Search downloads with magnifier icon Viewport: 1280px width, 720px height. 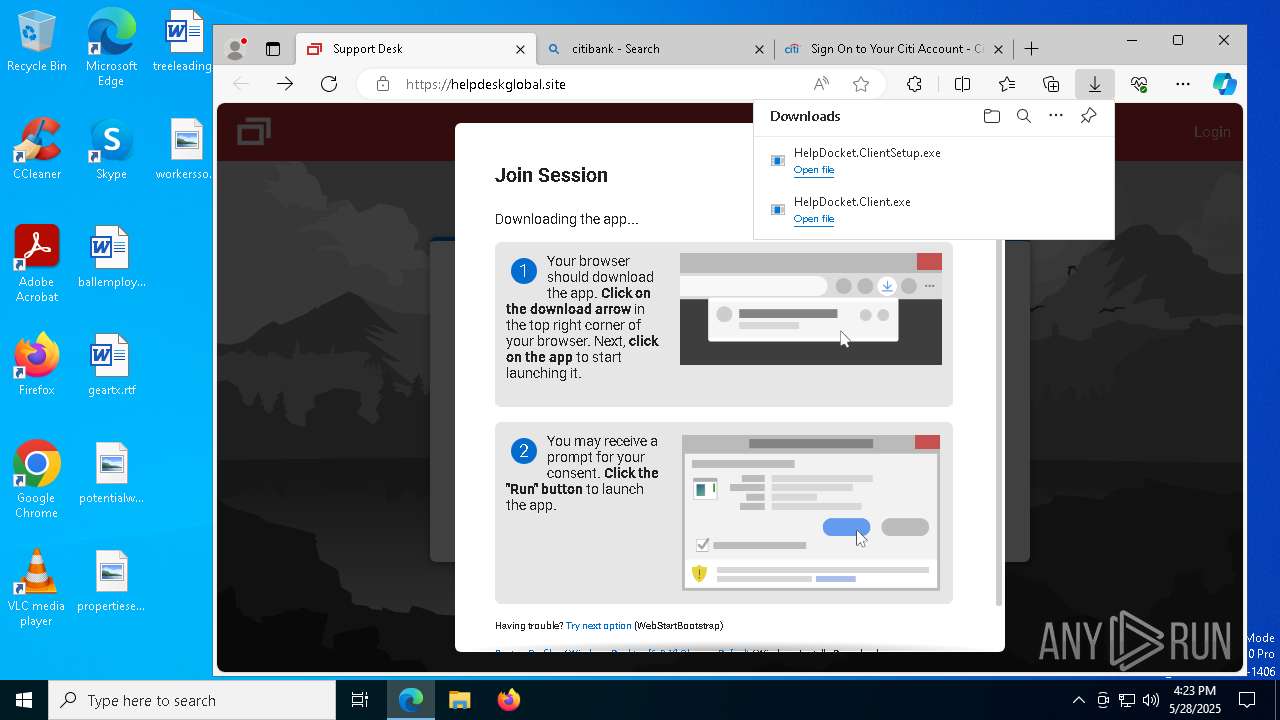coord(1024,116)
